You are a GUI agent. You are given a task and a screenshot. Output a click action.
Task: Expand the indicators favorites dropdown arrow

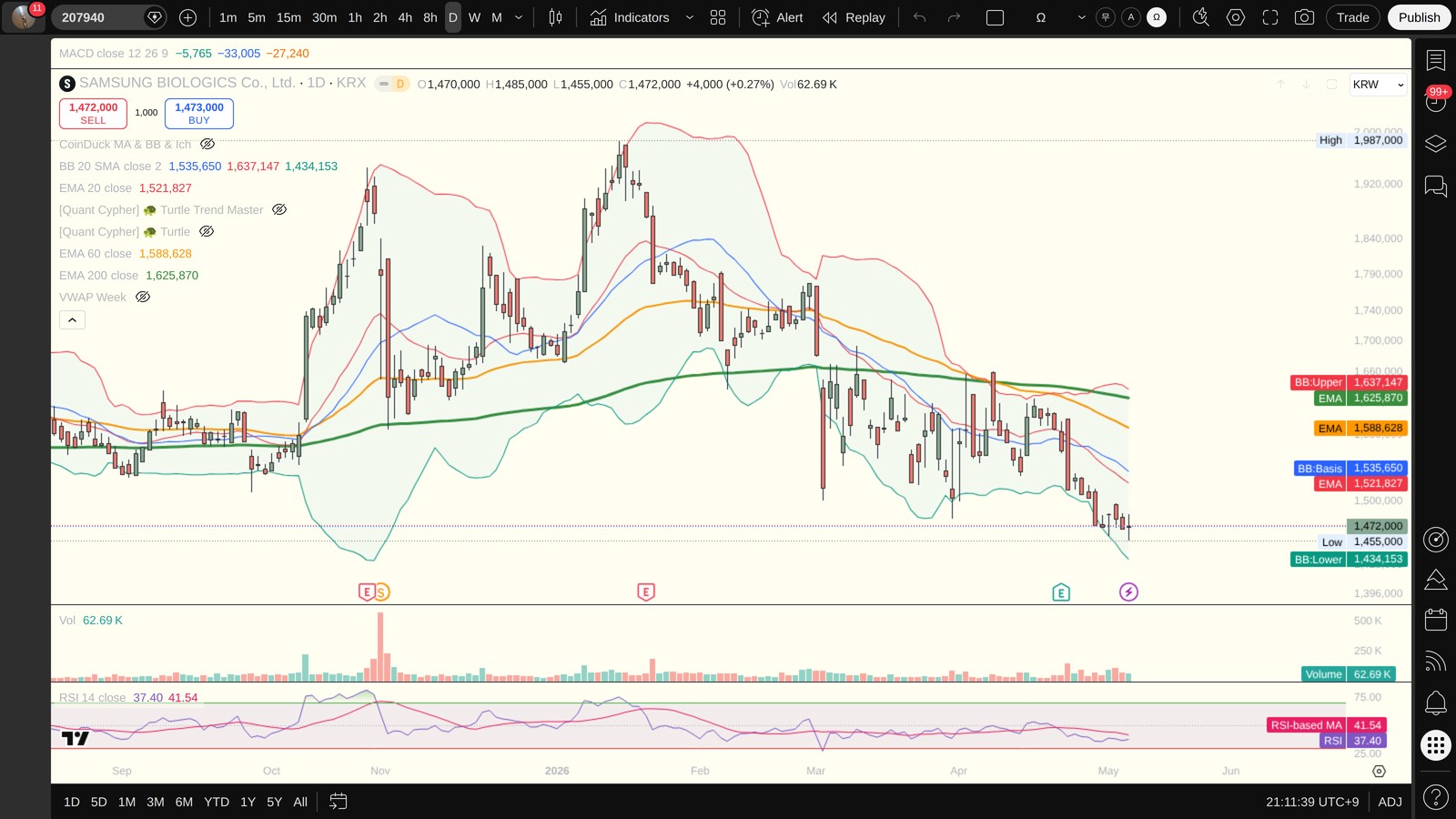[689, 17]
